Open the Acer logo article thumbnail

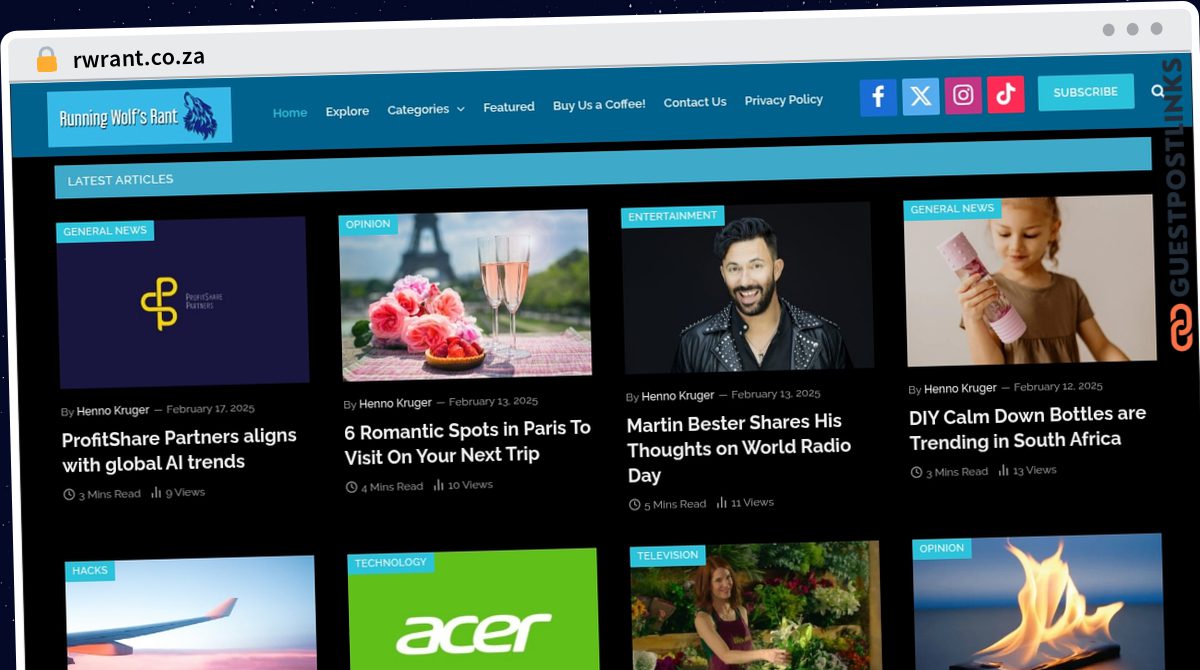point(474,610)
